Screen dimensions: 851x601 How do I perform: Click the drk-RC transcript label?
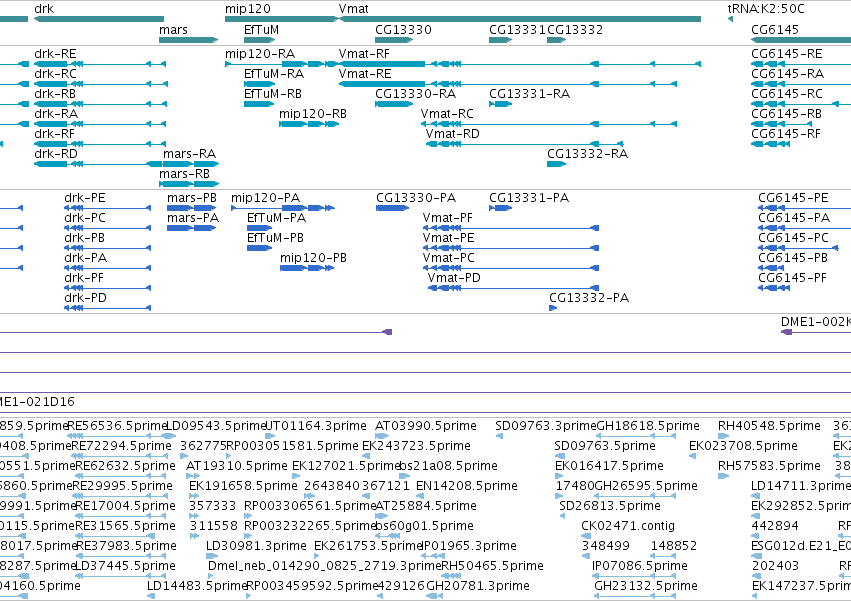(55, 74)
